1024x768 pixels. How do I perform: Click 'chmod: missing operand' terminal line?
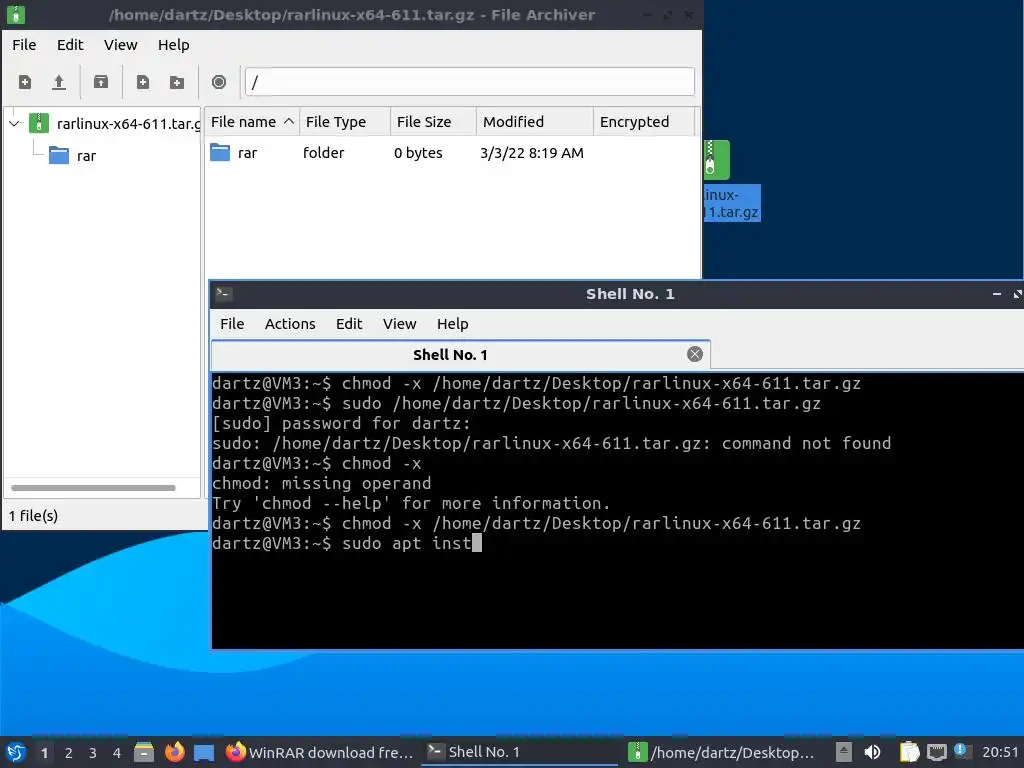click(x=321, y=483)
